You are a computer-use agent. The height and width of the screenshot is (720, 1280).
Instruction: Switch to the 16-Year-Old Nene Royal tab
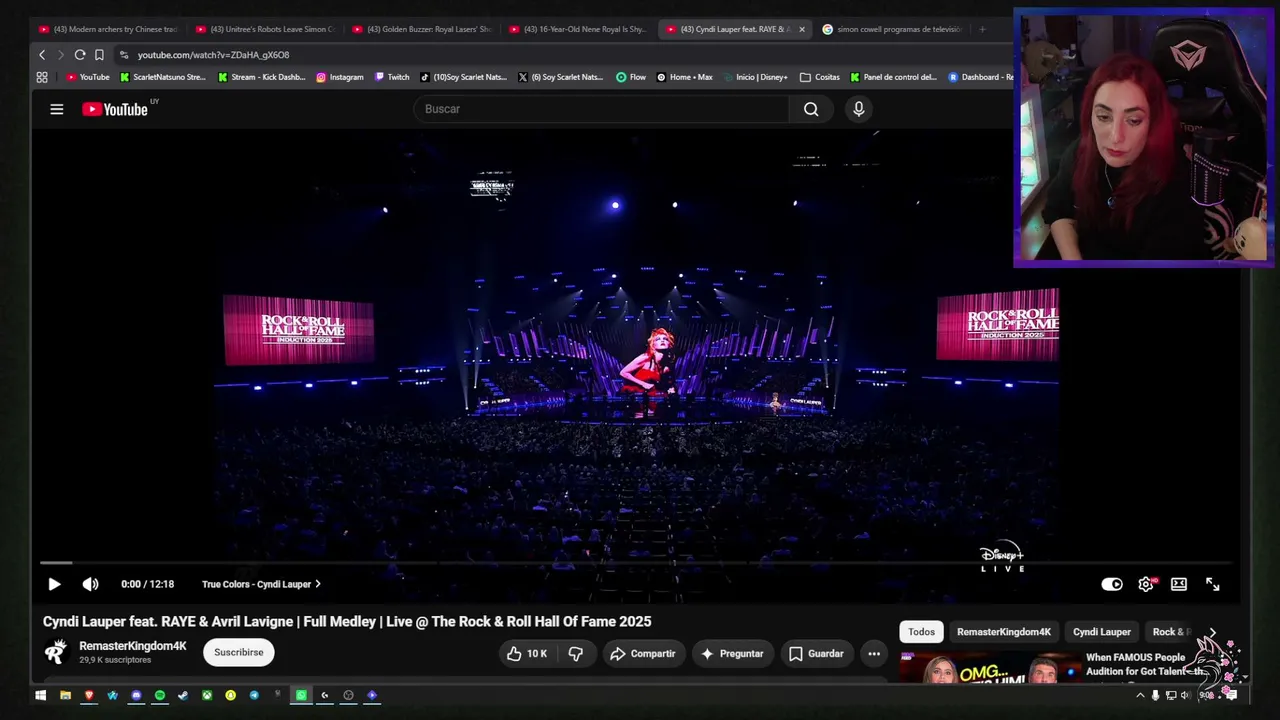579,29
